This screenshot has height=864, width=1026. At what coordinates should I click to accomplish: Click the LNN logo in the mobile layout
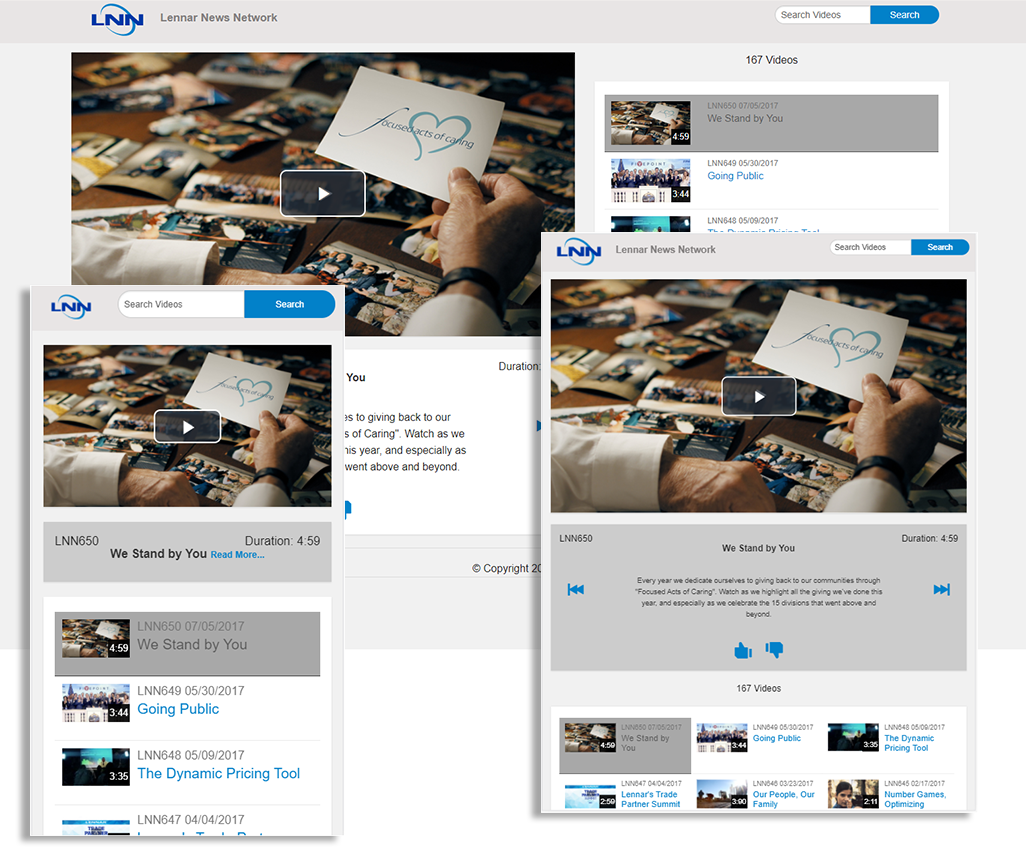click(x=71, y=306)
